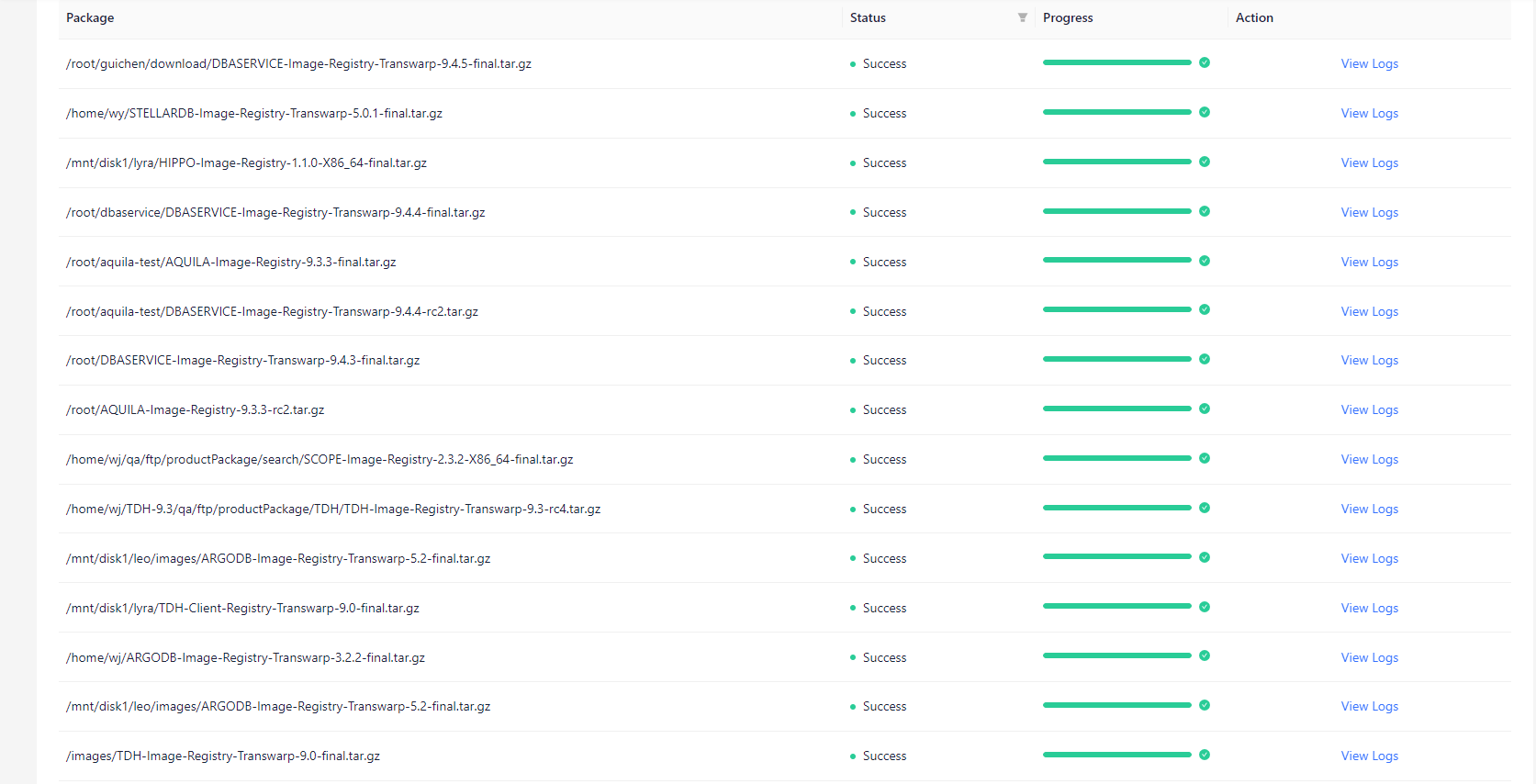View Logs for /images/TDH-Image 9.0-final package
This screenshot has height=784, width=1536.
coord(1370,756)
